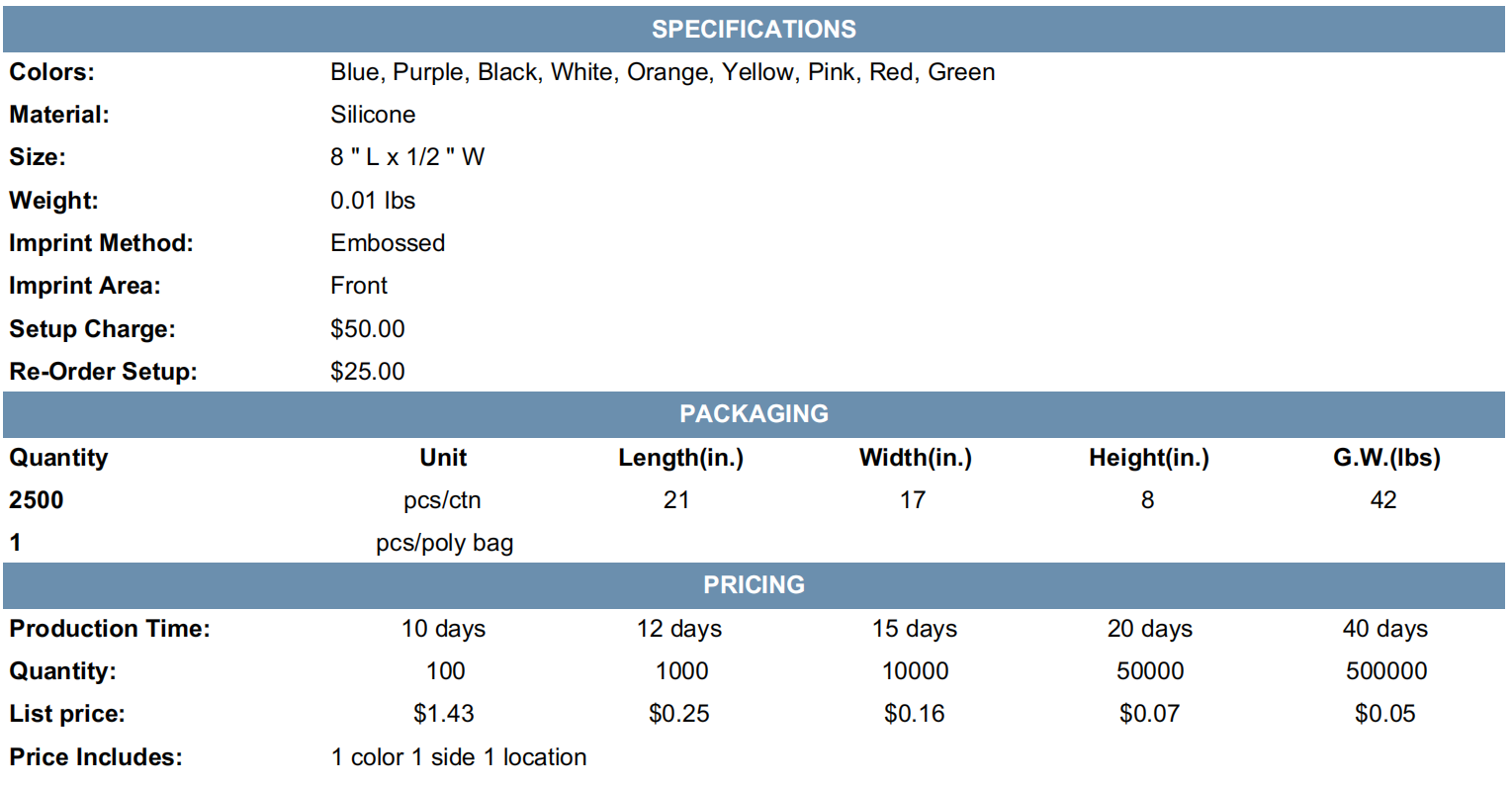
Task: Click the size value 8" L x 1/2" W
Action: [x=407, y=157]
